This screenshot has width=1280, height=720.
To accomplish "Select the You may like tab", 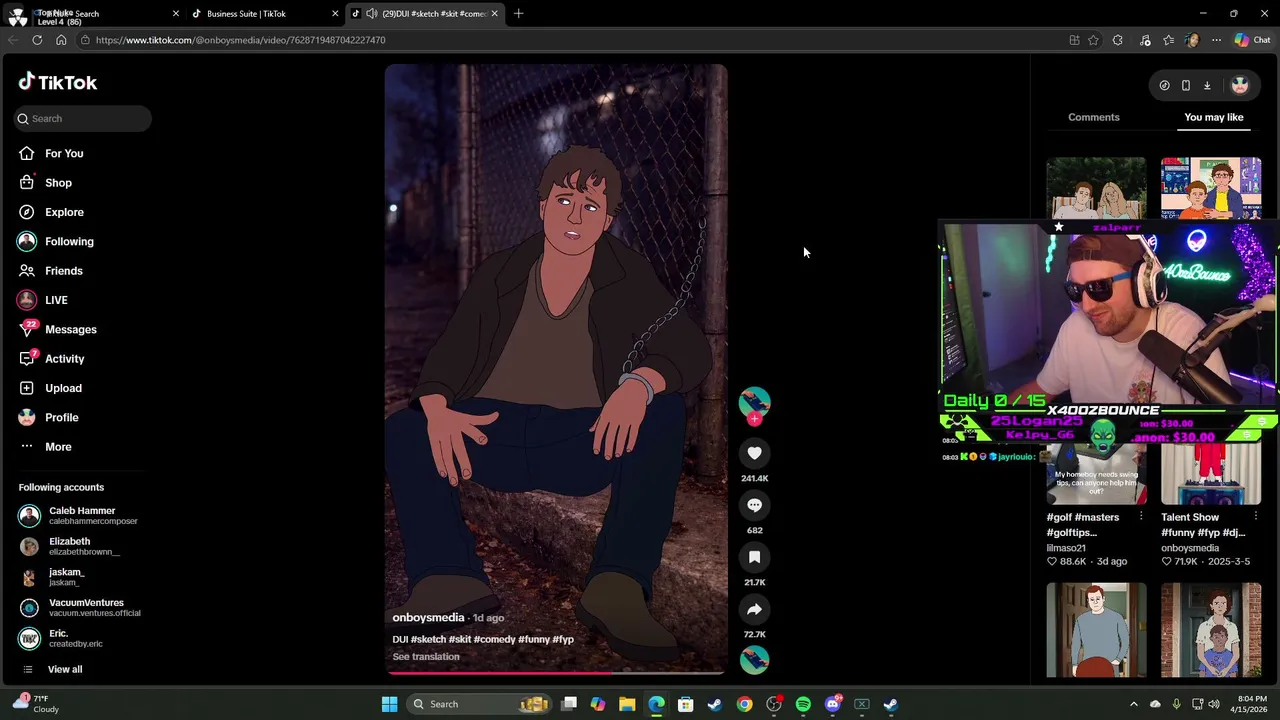I will [x=1214, y=117].
